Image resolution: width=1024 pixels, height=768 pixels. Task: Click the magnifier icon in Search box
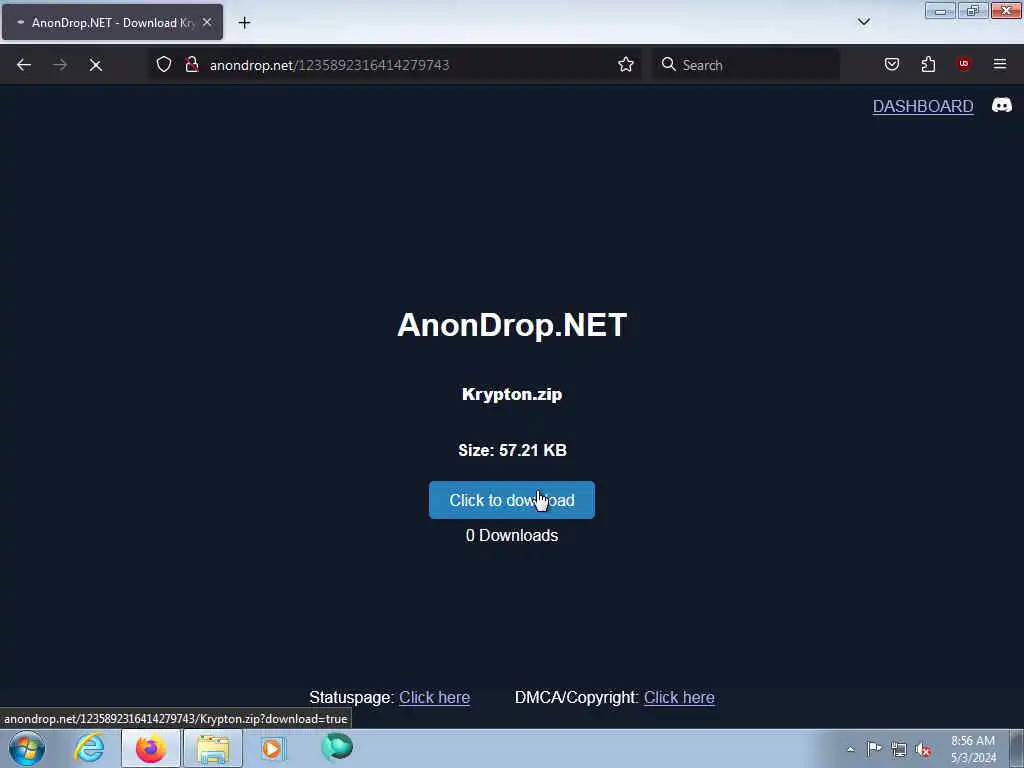pyautogui.click(x=668, y=64)
